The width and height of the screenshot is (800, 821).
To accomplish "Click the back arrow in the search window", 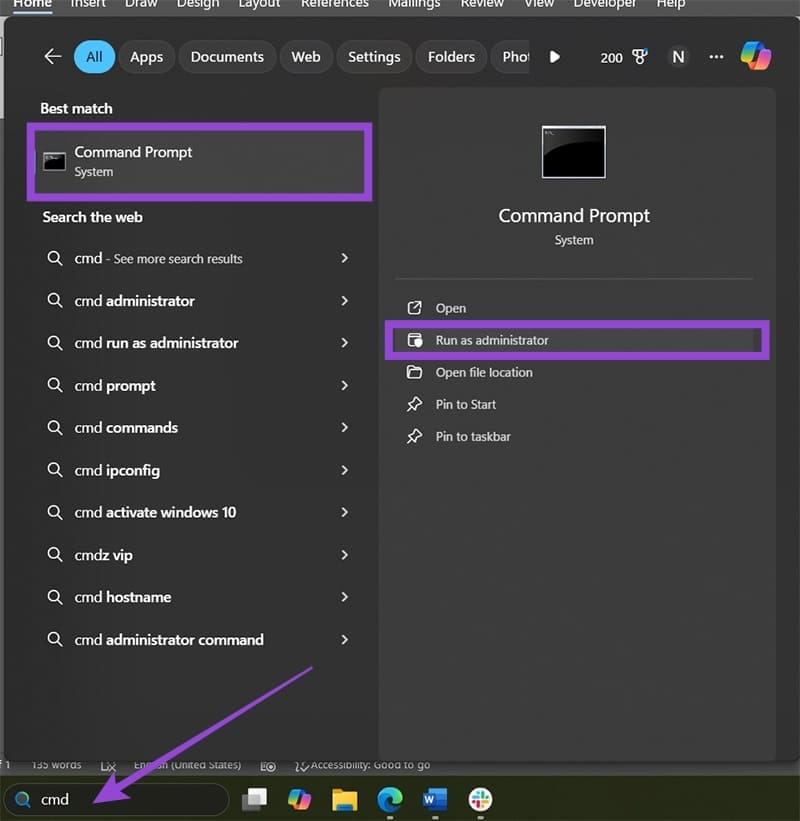I will click(x=52, y=57).
